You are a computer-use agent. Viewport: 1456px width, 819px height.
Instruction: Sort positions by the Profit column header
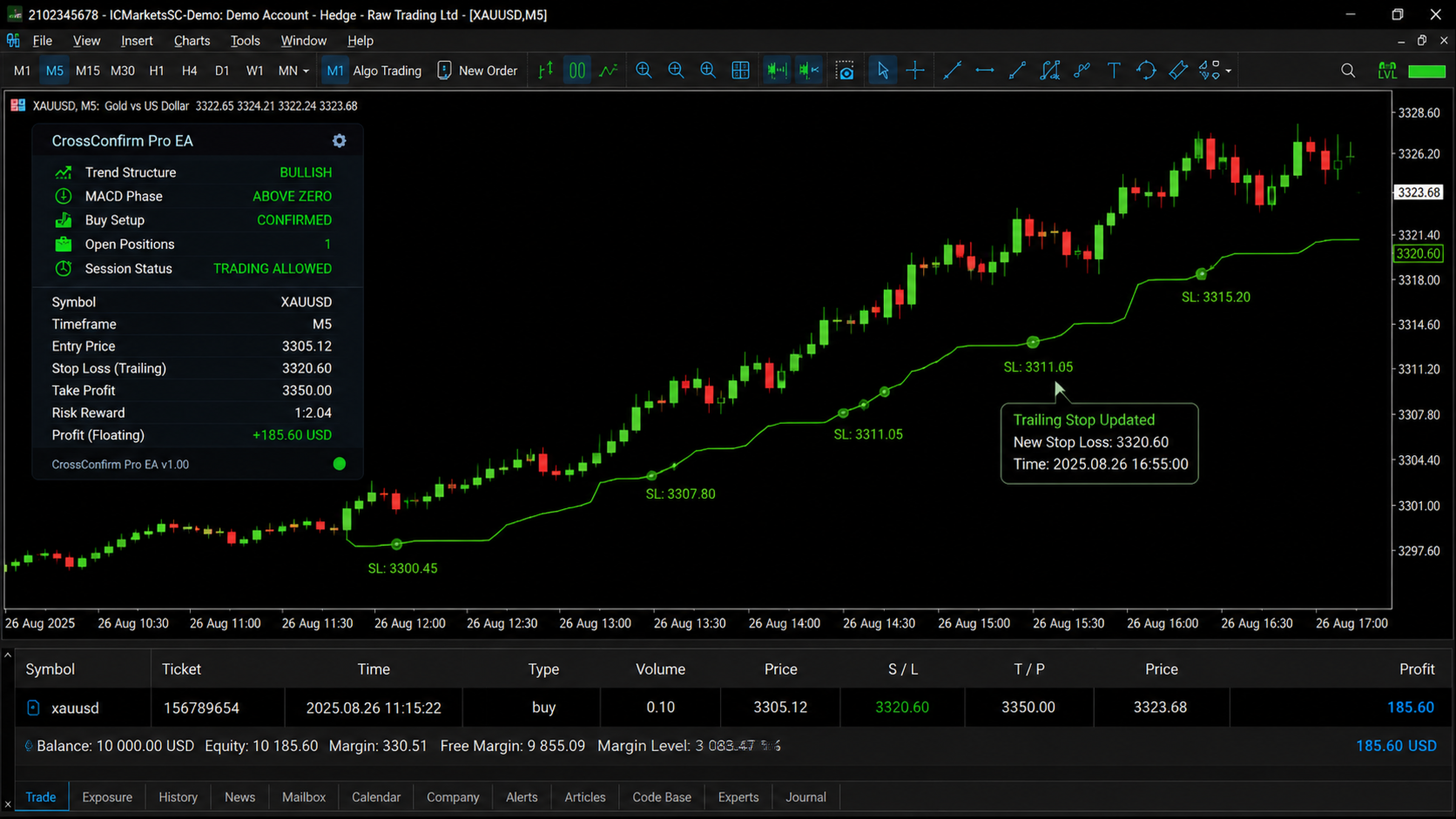(x=1417, y=669)
